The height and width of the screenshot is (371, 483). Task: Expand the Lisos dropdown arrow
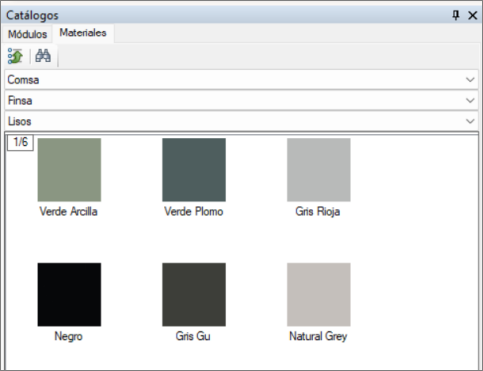pos(470,121)
